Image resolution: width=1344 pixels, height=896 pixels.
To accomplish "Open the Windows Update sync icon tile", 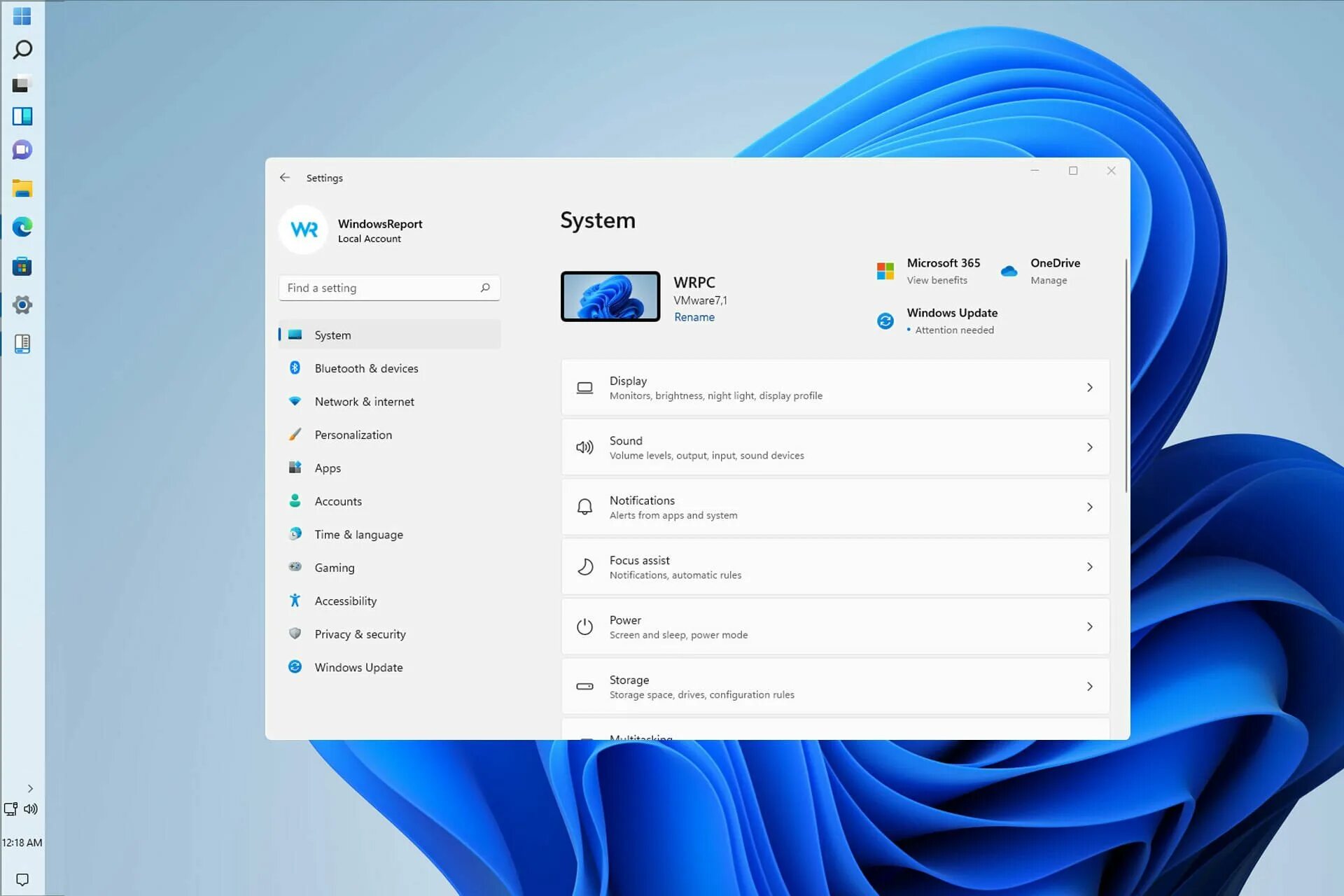I will point(885,321).
